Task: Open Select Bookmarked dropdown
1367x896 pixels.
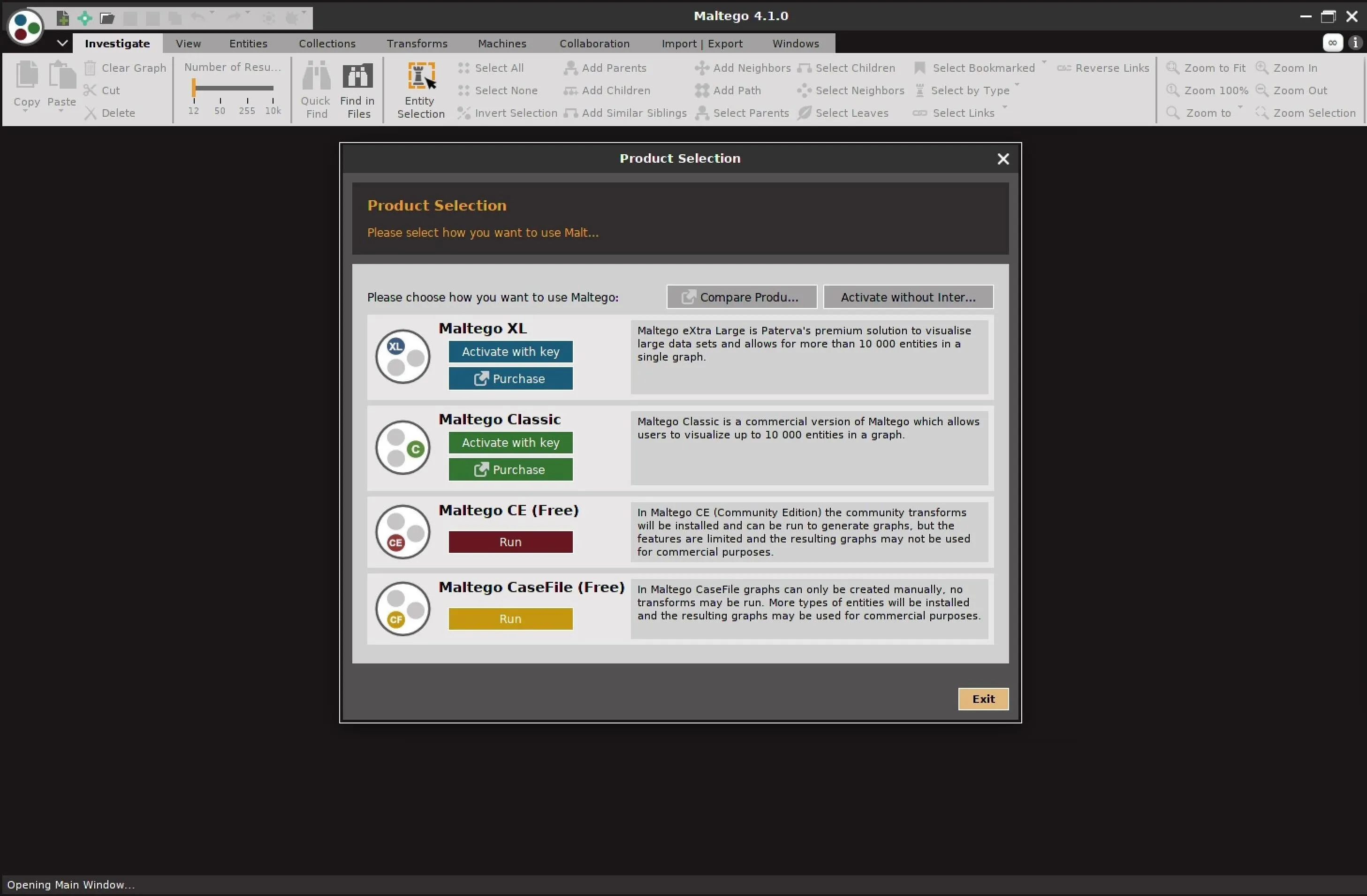Action: click(x=1044, y=62)
